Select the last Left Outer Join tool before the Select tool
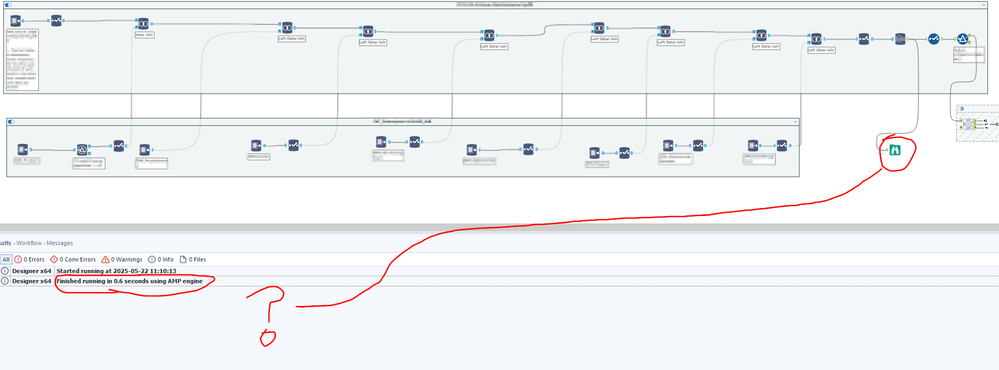The width and height of the screenshot is (999, 370). [816, 39]
